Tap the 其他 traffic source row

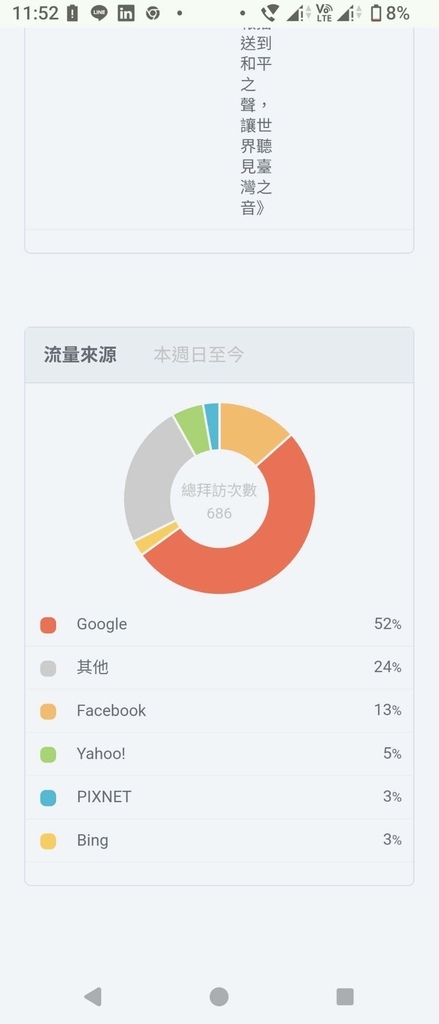pos(220,667)
